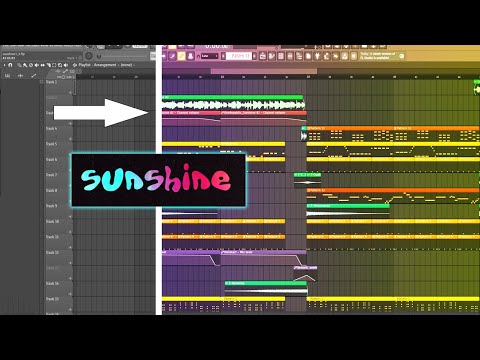Click the fifth window icon after pattern selector
This screenshot has width=480, height=360.
click(299, 56)
